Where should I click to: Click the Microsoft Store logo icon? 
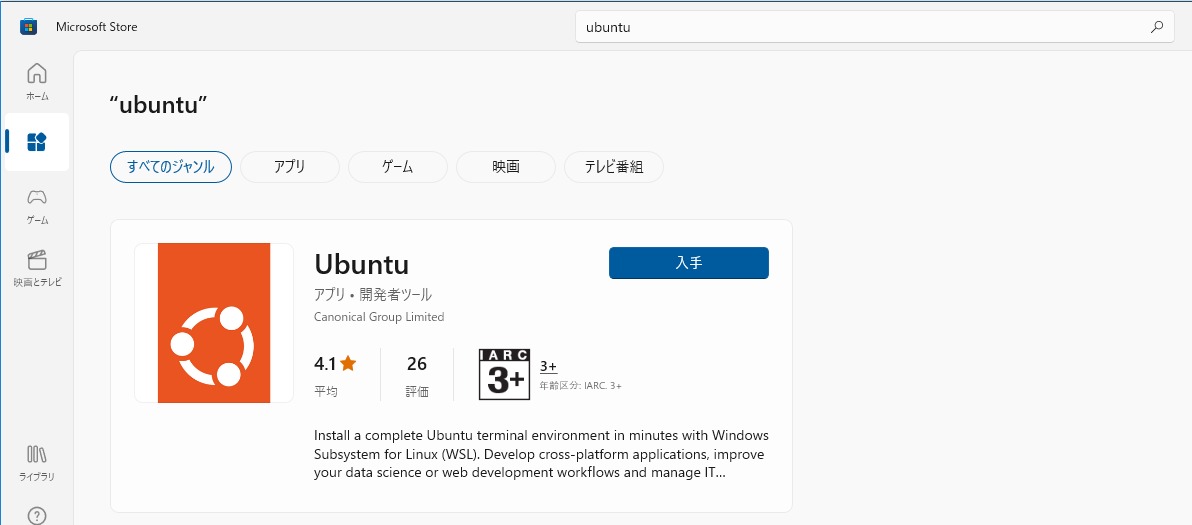(28, 27)
